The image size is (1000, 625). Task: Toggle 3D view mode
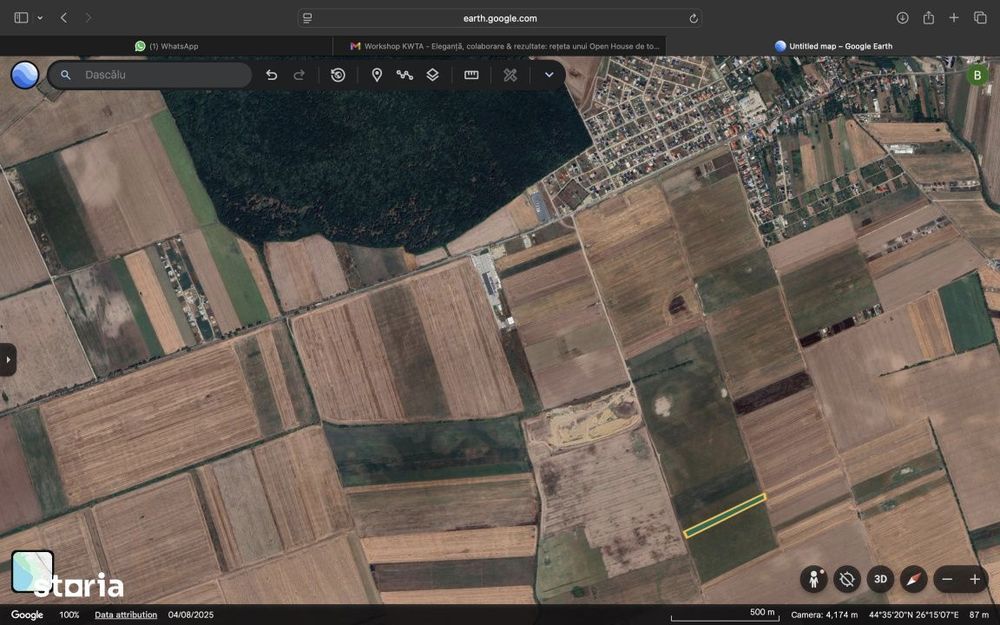pos(880,579)
